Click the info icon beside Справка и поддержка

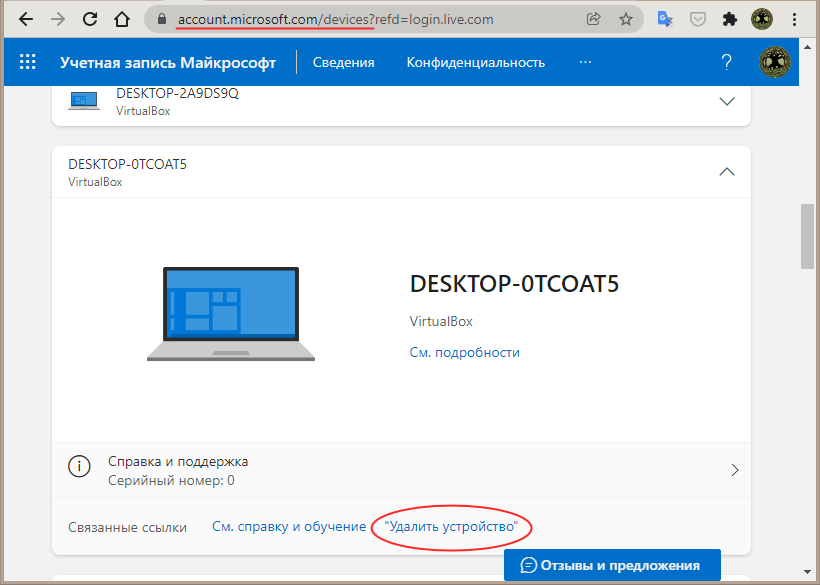79,466
